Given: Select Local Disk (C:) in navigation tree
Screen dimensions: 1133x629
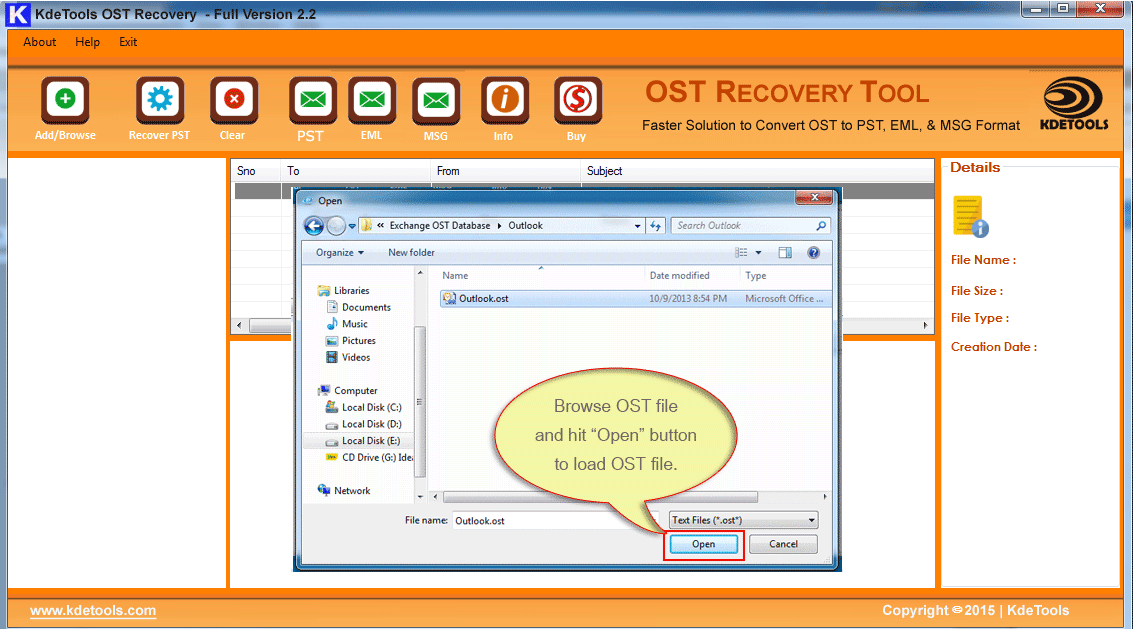Looking at the screenshot, I should 371,407.
